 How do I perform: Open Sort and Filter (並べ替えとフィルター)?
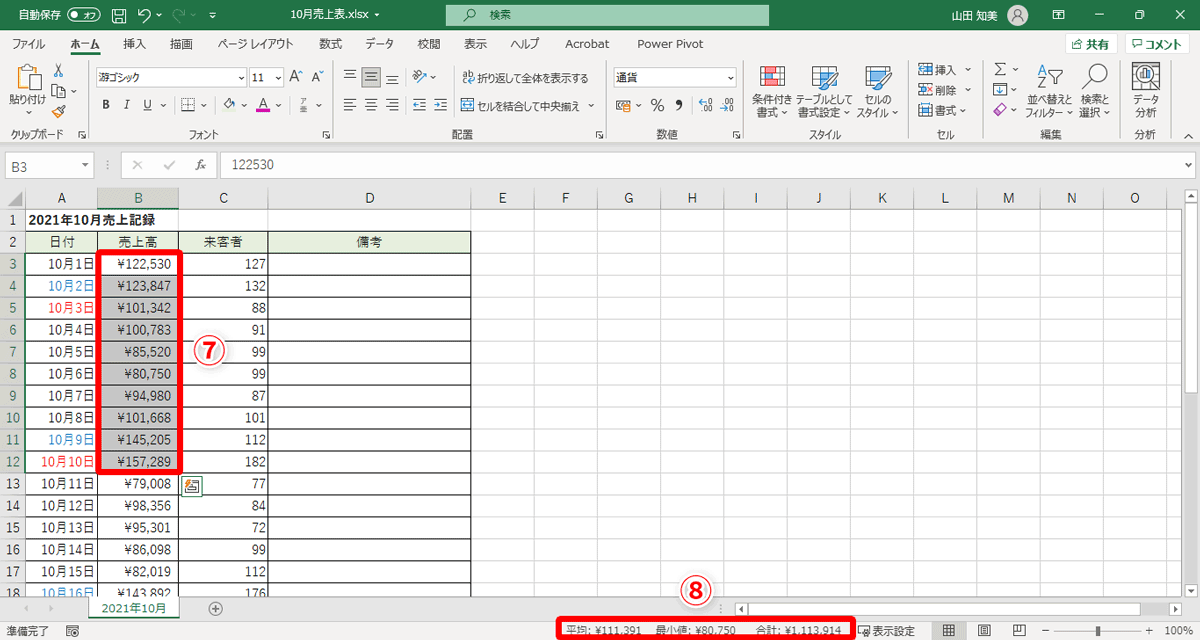(x=1048, y=91)
